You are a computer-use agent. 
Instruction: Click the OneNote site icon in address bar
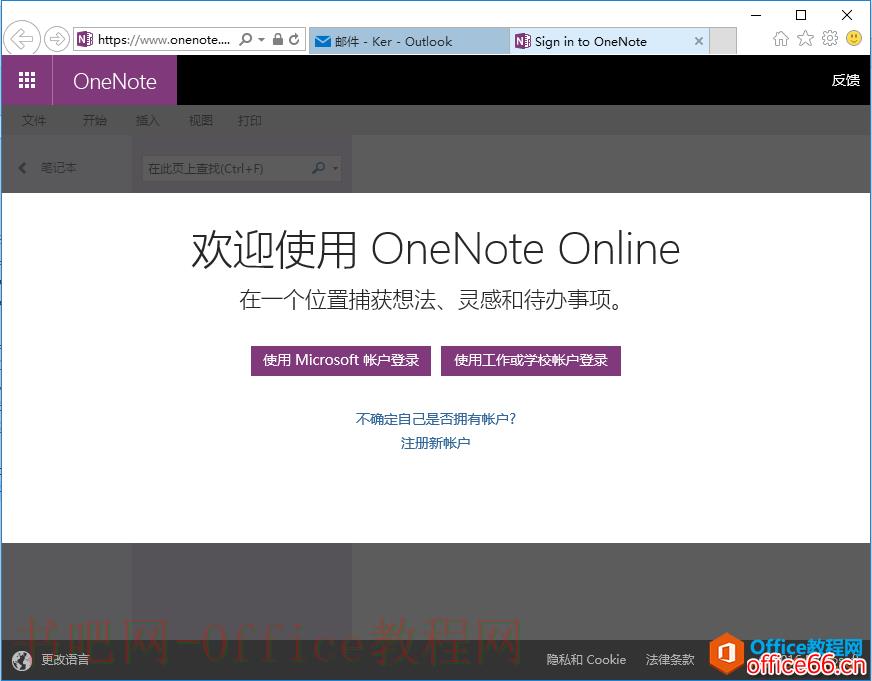click(x=85, y=39)
